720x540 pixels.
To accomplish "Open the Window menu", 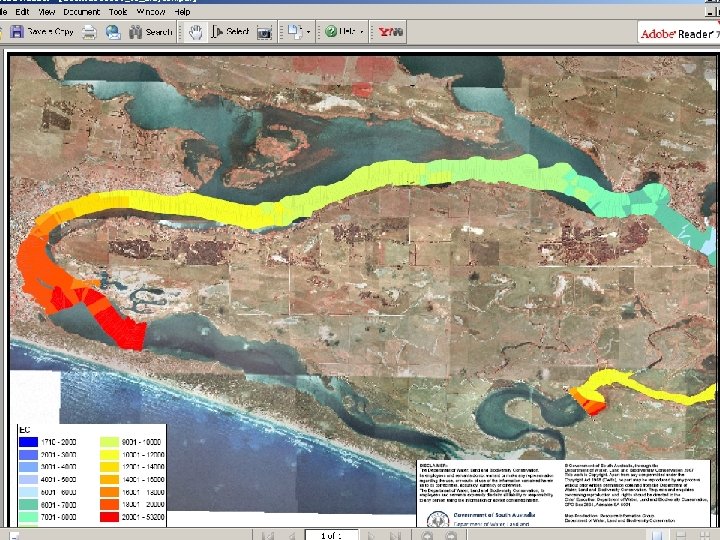I will (151, 11).
